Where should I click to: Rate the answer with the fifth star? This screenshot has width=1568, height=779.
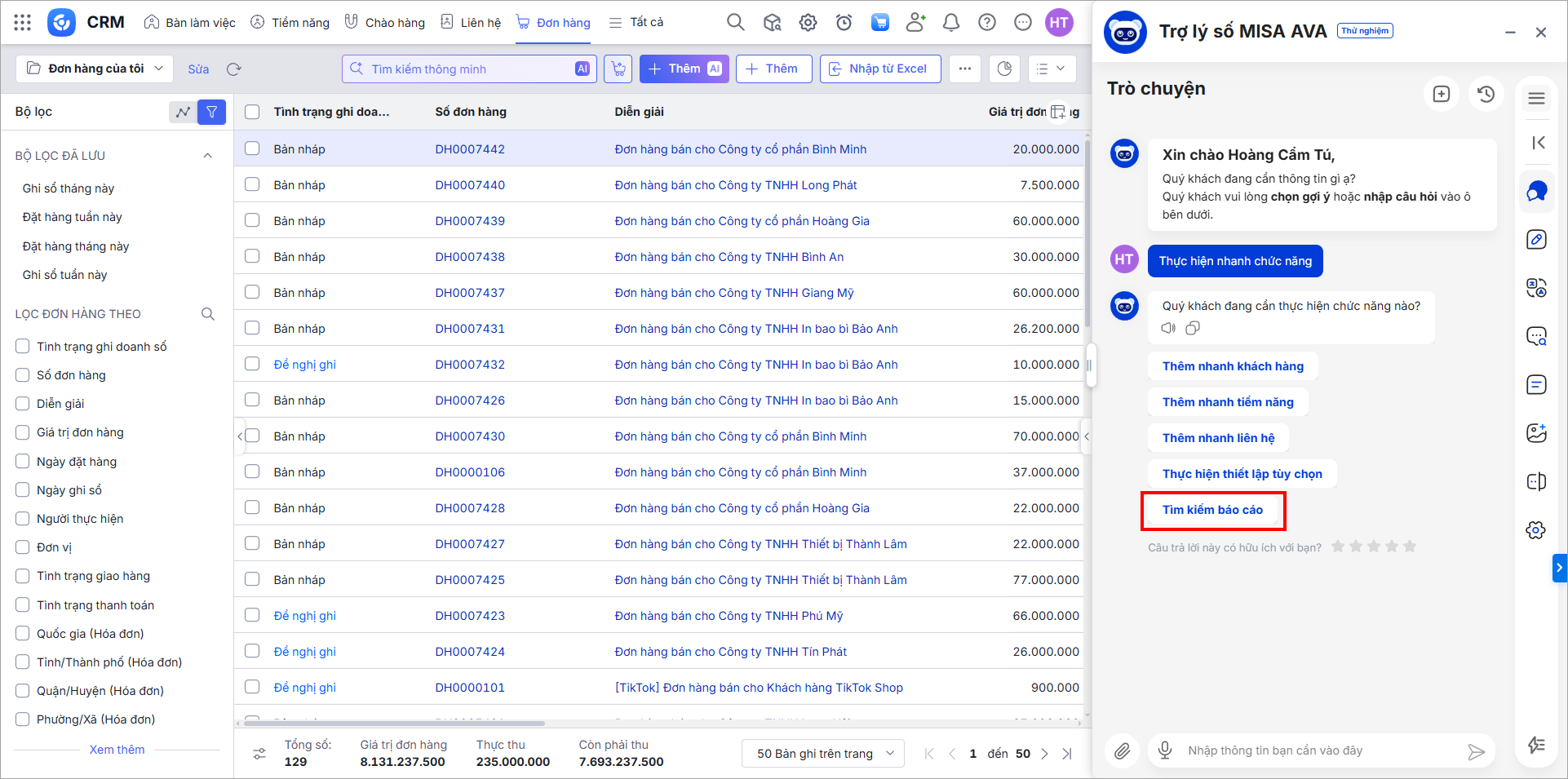[x=1410, y=547]
